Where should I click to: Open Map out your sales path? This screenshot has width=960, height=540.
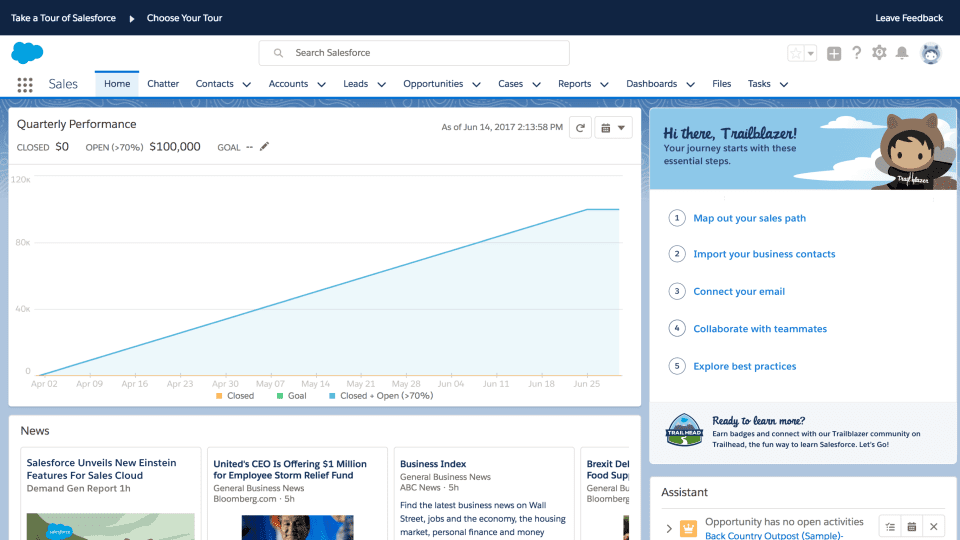pos(749,218)
